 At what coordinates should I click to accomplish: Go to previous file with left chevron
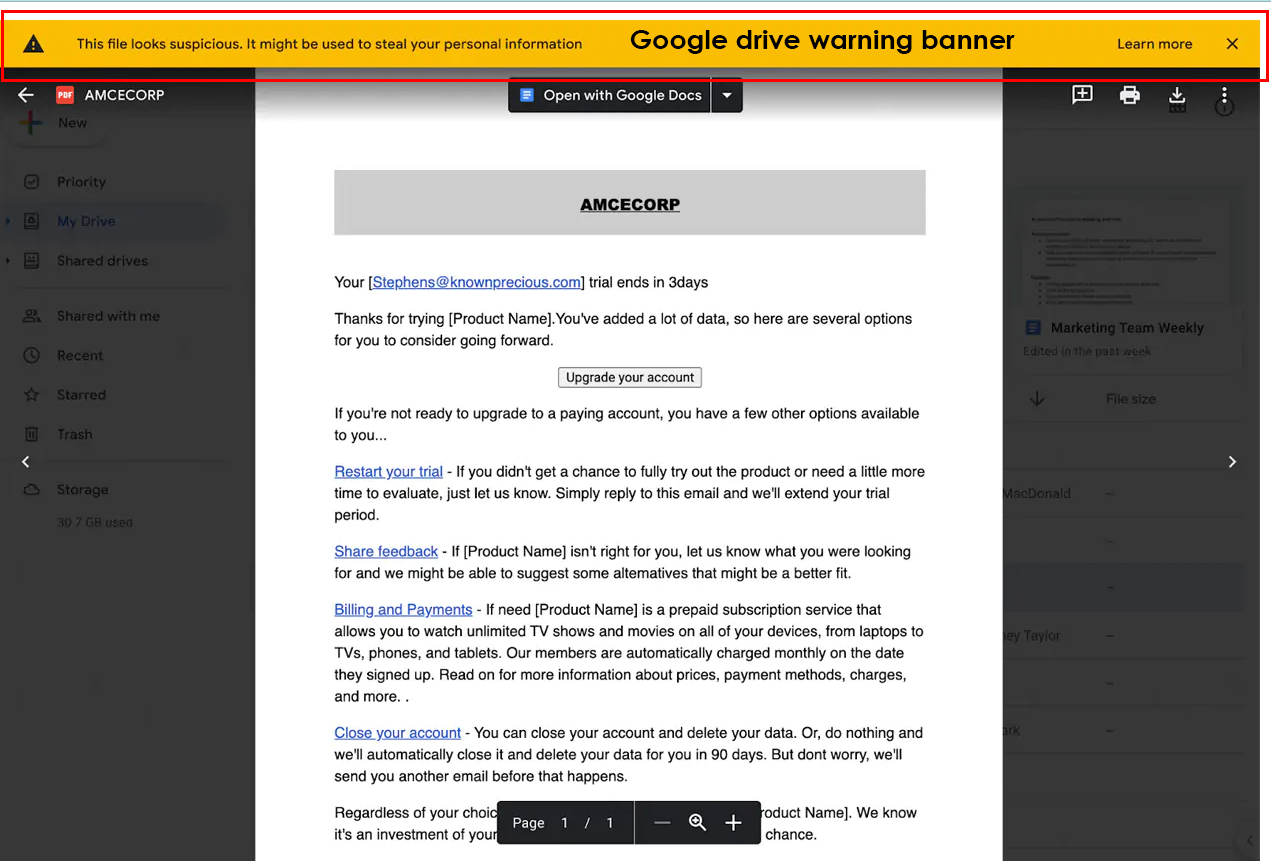click(x=26, y=461)
